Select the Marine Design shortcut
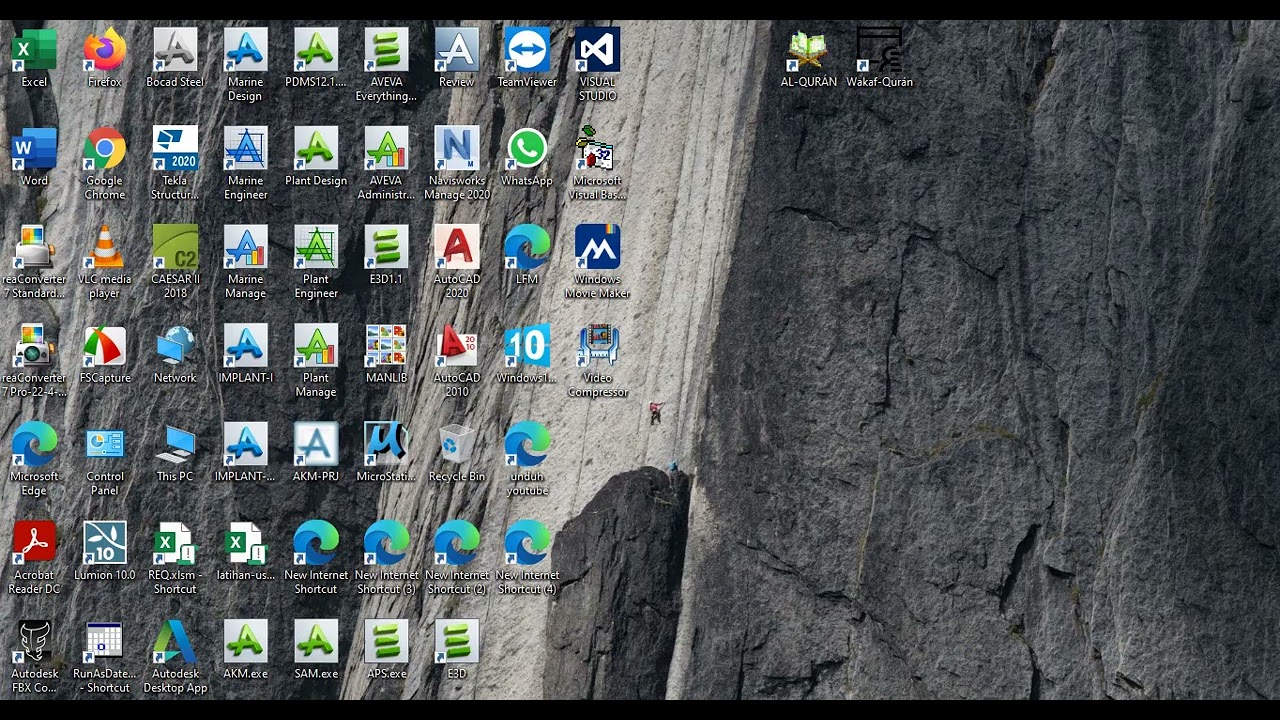This screenshot has width=1280, height=720. 245,50
